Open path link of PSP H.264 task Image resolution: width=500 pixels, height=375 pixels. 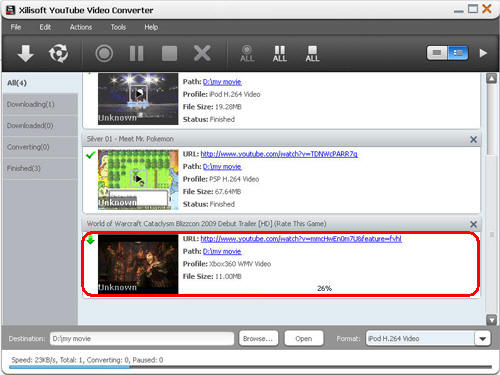point(222,166)
